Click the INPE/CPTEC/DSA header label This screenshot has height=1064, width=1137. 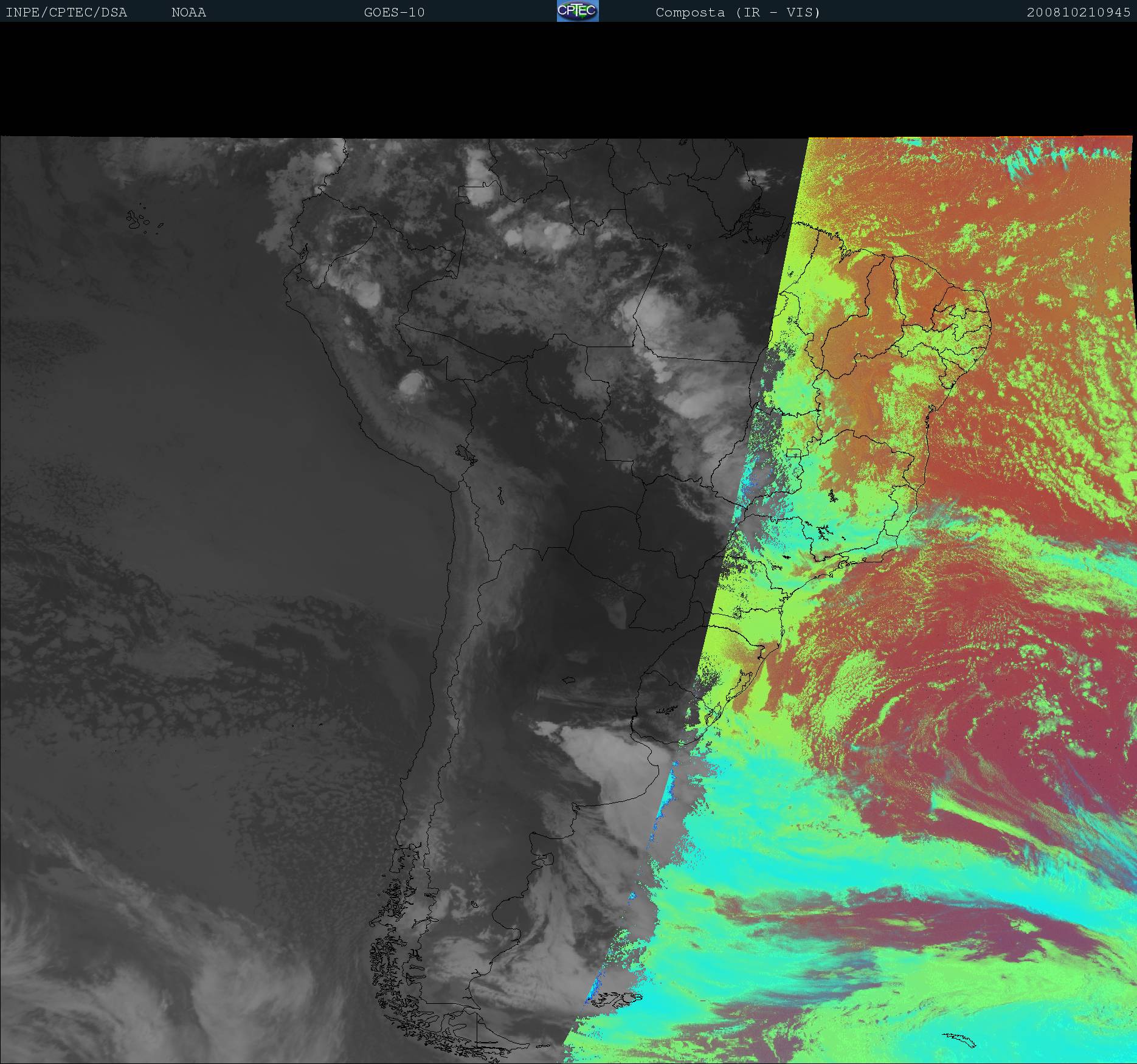pyautogui.click(x=66, y=12)
